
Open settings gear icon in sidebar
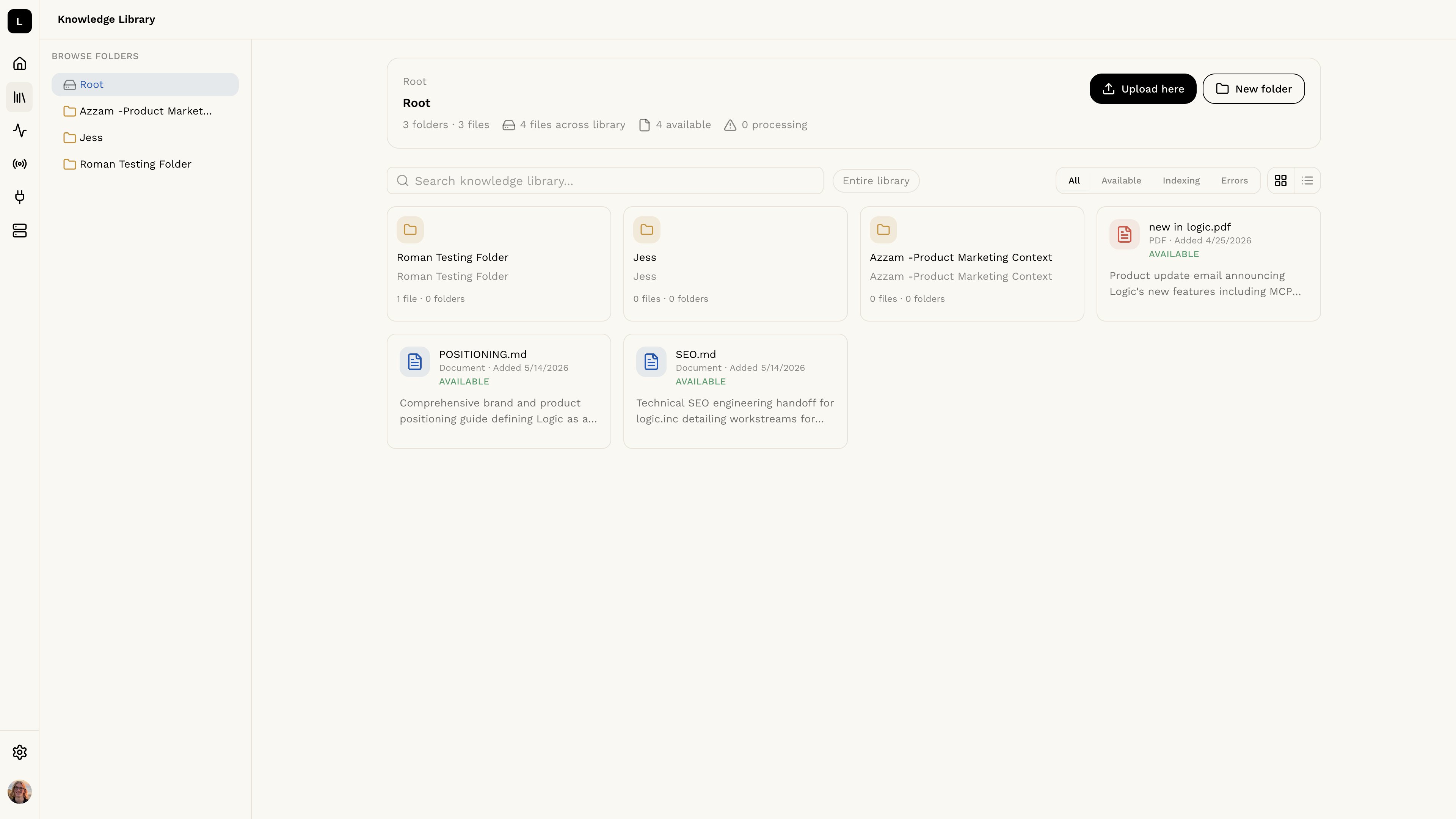click(x=20, y=752)
